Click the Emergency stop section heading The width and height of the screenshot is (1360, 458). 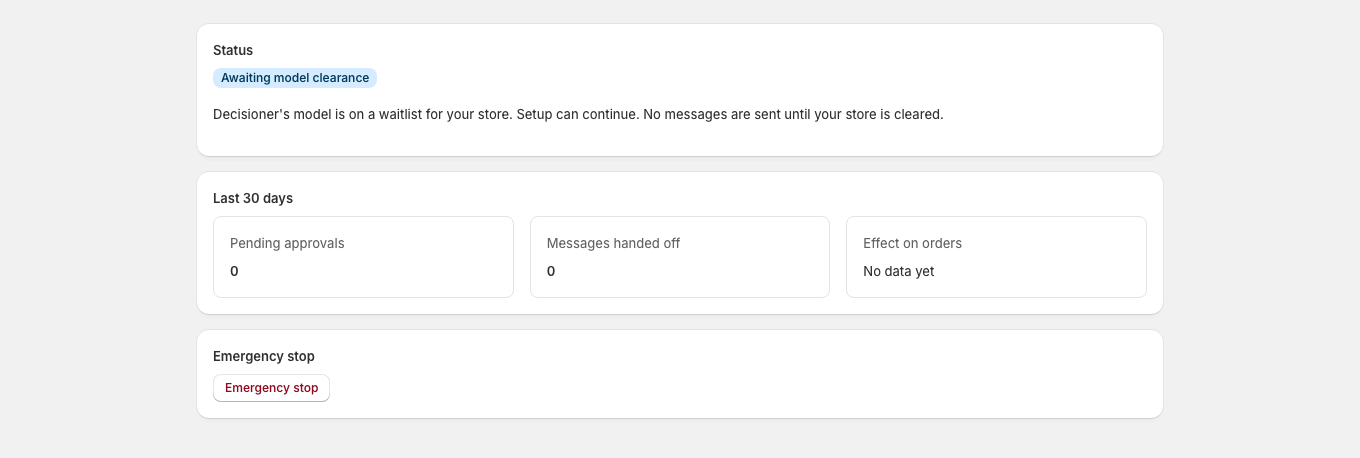[x=264, y=356]
